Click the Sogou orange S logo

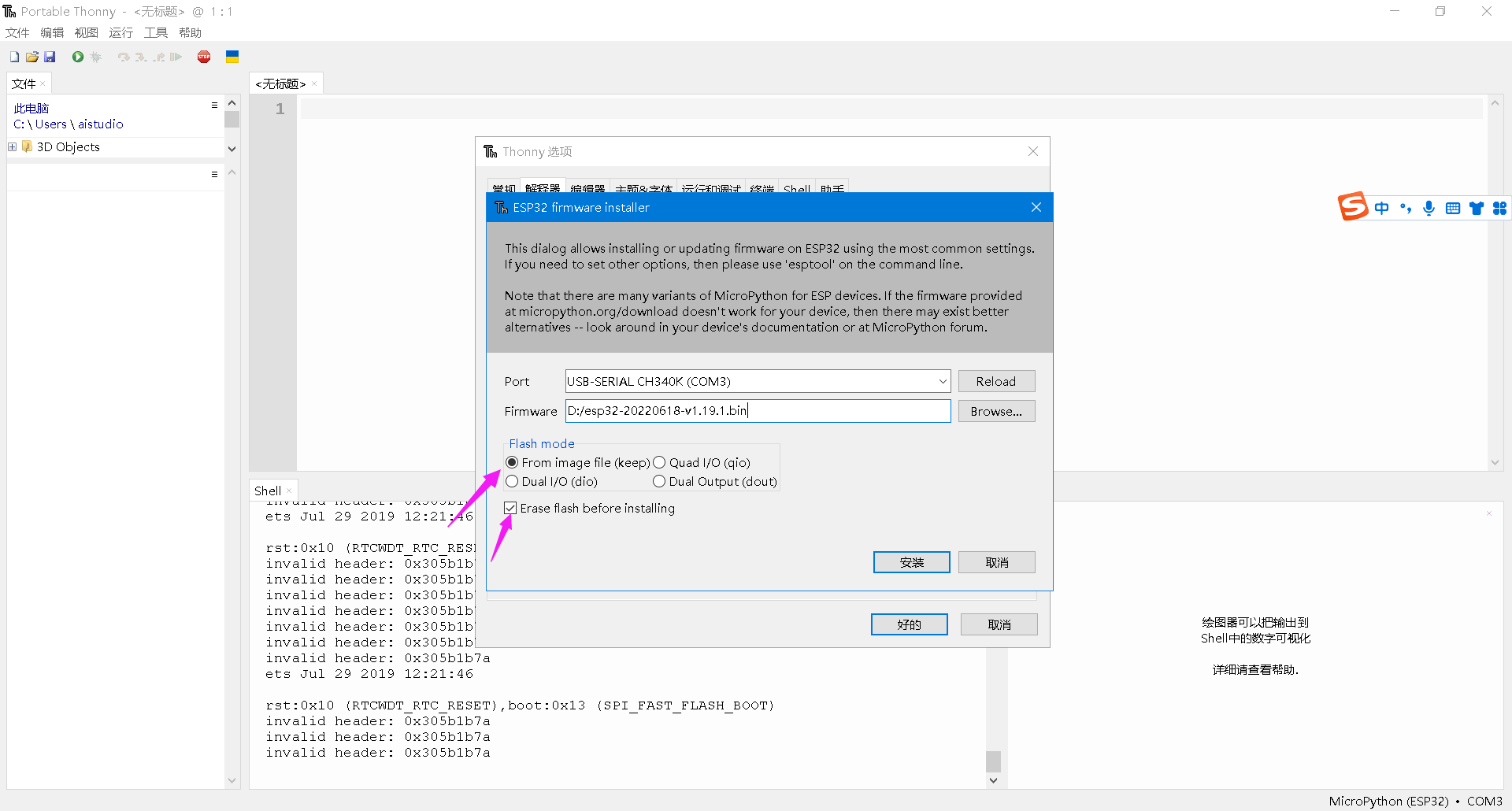pyautogui.click(x=1353, y=207)
